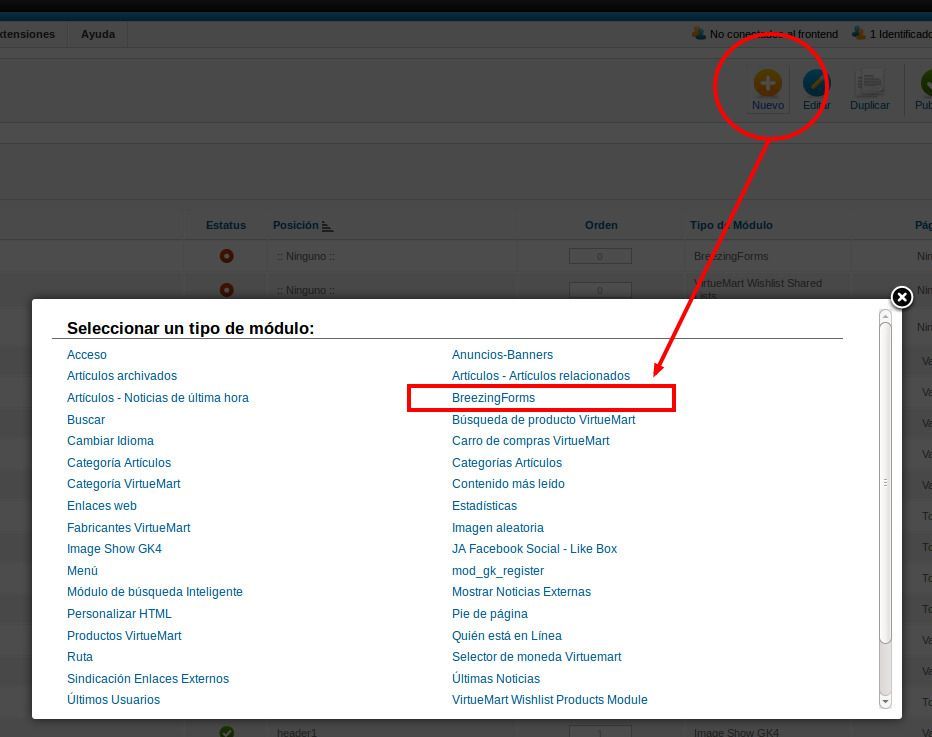932x737 pixels.
Task: Toggle published status of header1 row
Action: click(x=226, y=732)
